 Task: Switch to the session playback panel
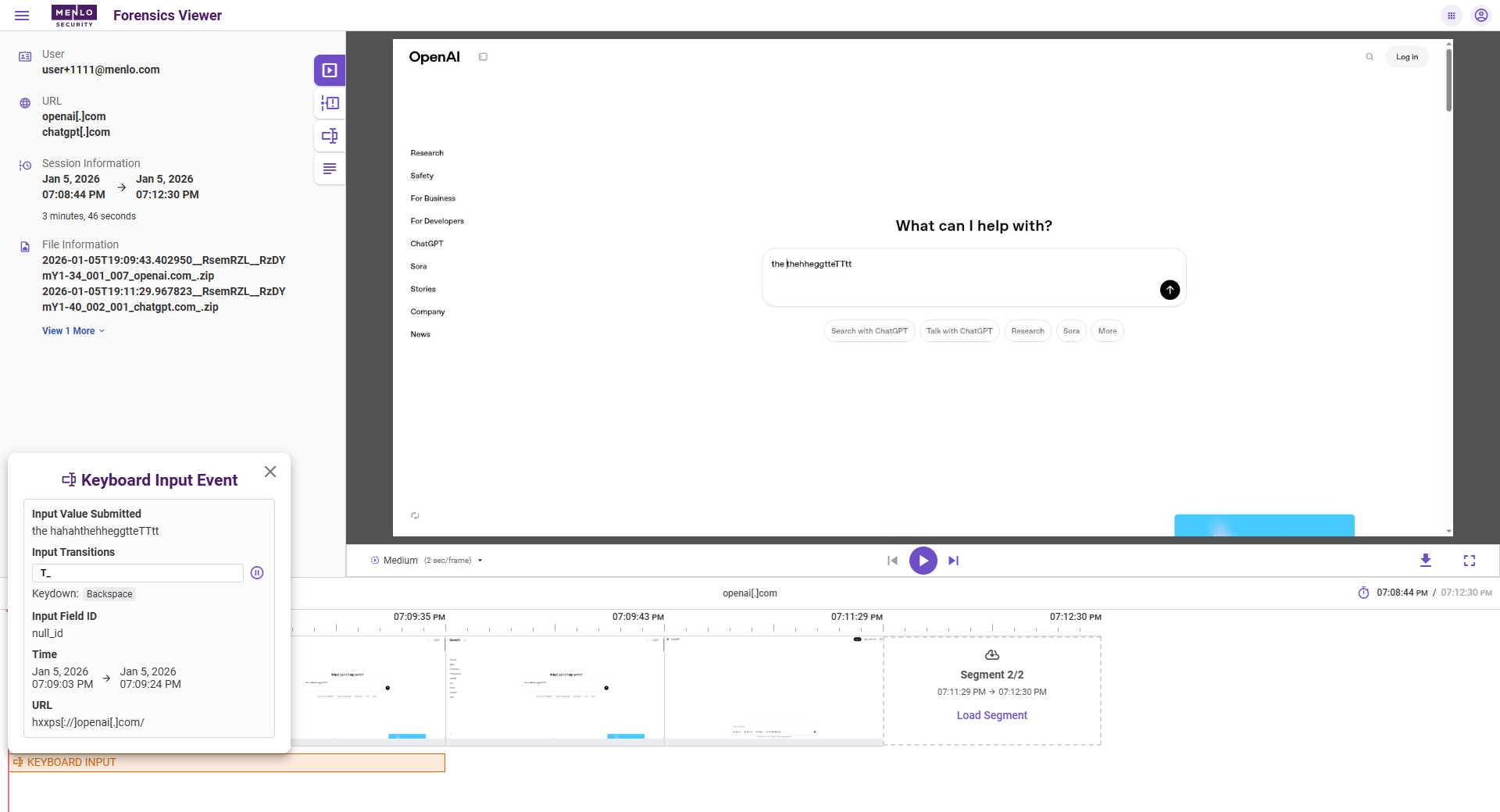(x=330, y=70)
